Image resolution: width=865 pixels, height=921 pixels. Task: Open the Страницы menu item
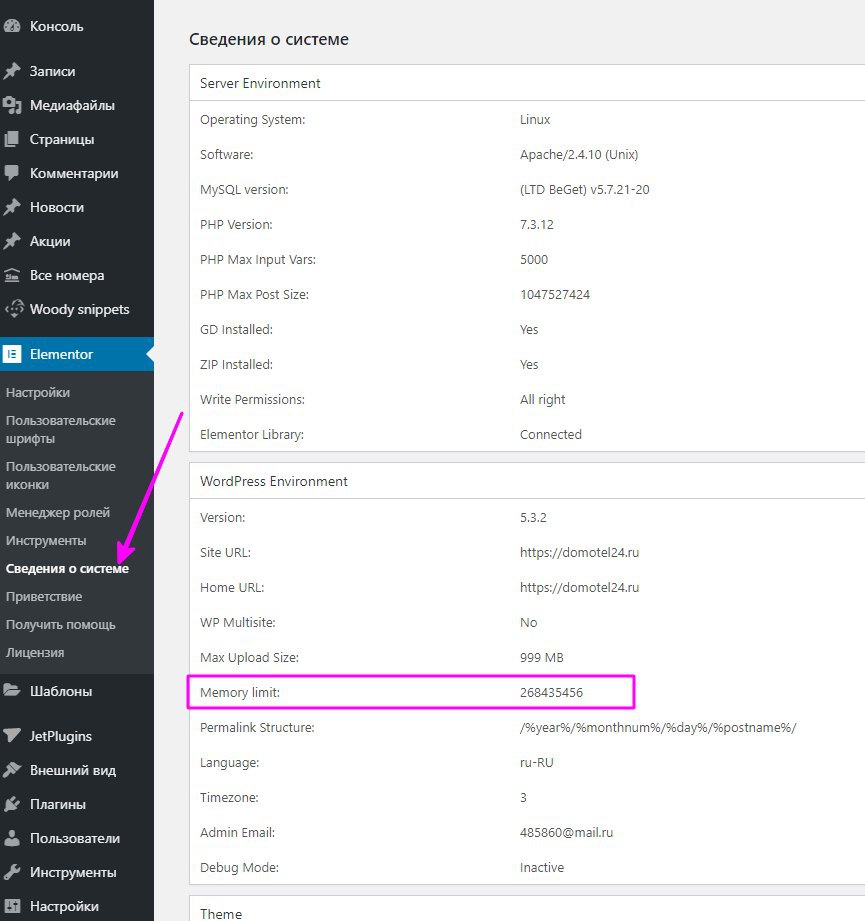point(77,139)
